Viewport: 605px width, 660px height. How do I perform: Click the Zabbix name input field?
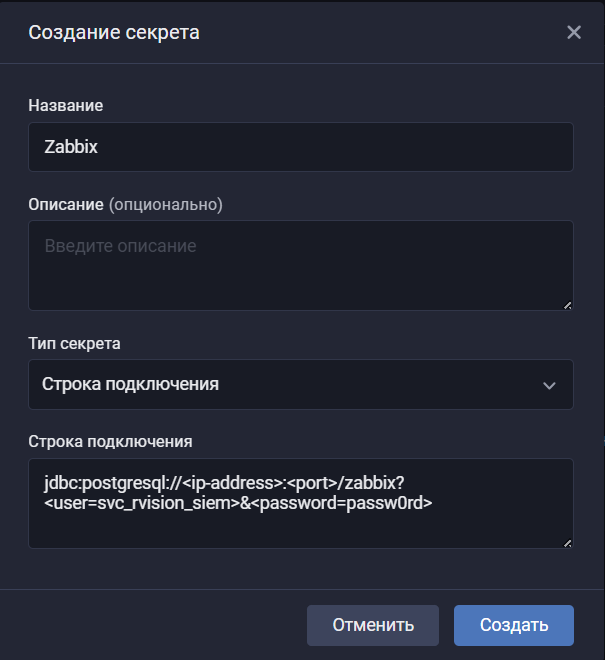pos(300,147)
